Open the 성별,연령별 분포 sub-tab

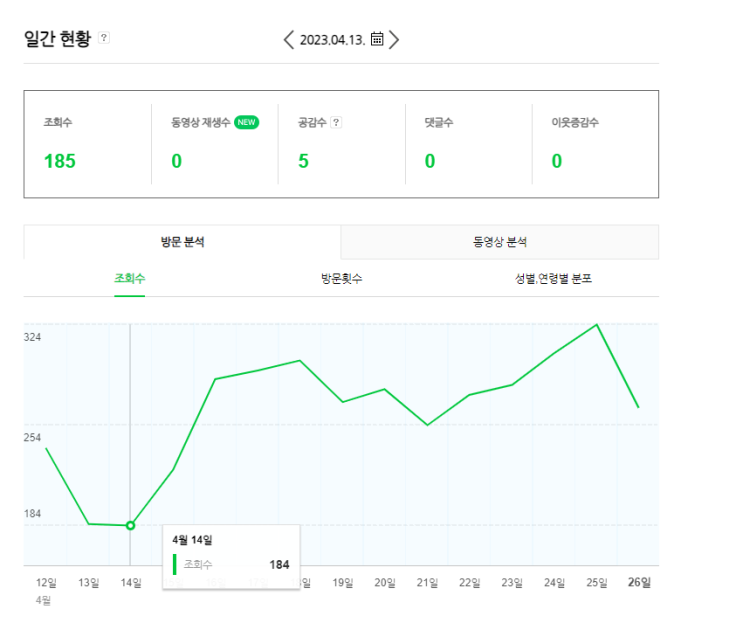tap(553, 278)
